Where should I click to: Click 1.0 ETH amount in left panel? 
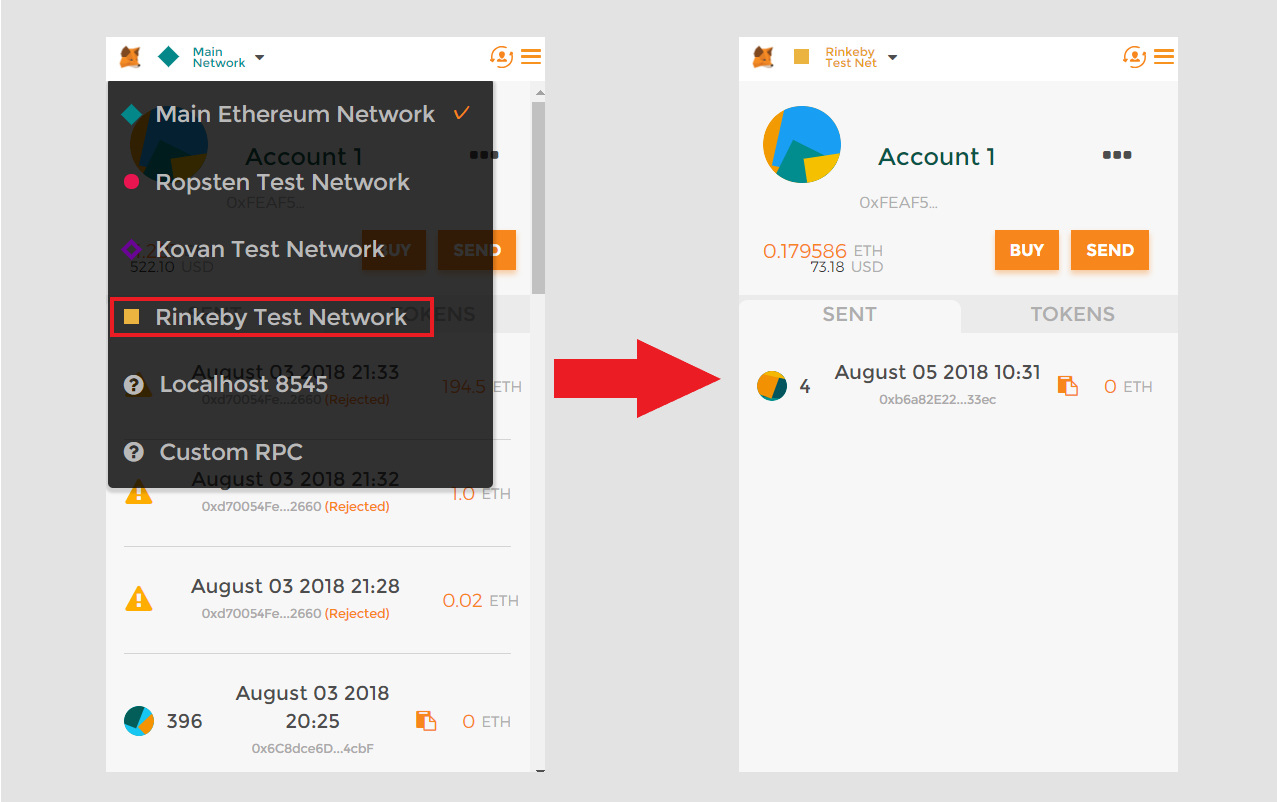tap(481, 494)
